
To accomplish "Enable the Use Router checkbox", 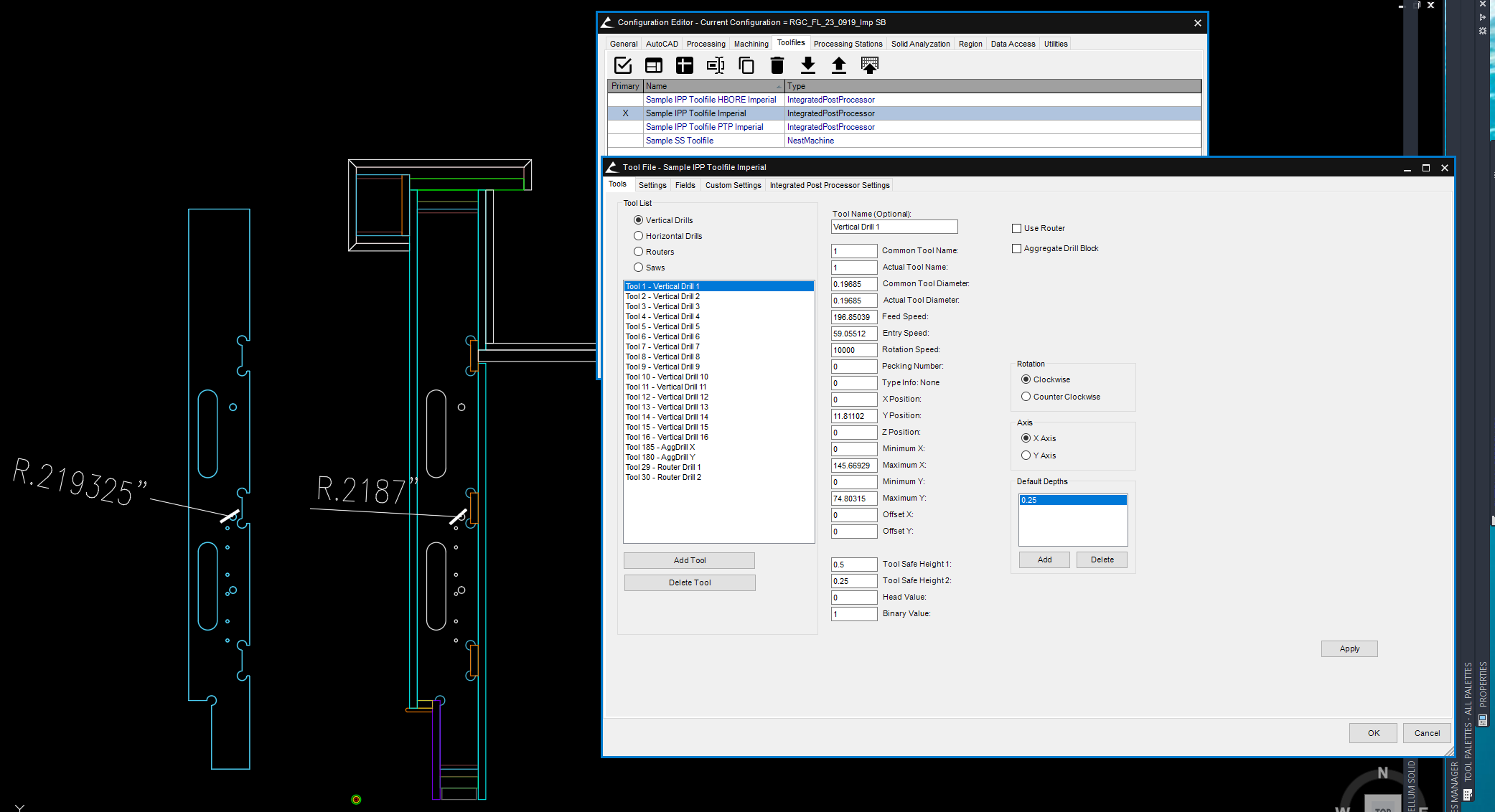I will 1016,229.
